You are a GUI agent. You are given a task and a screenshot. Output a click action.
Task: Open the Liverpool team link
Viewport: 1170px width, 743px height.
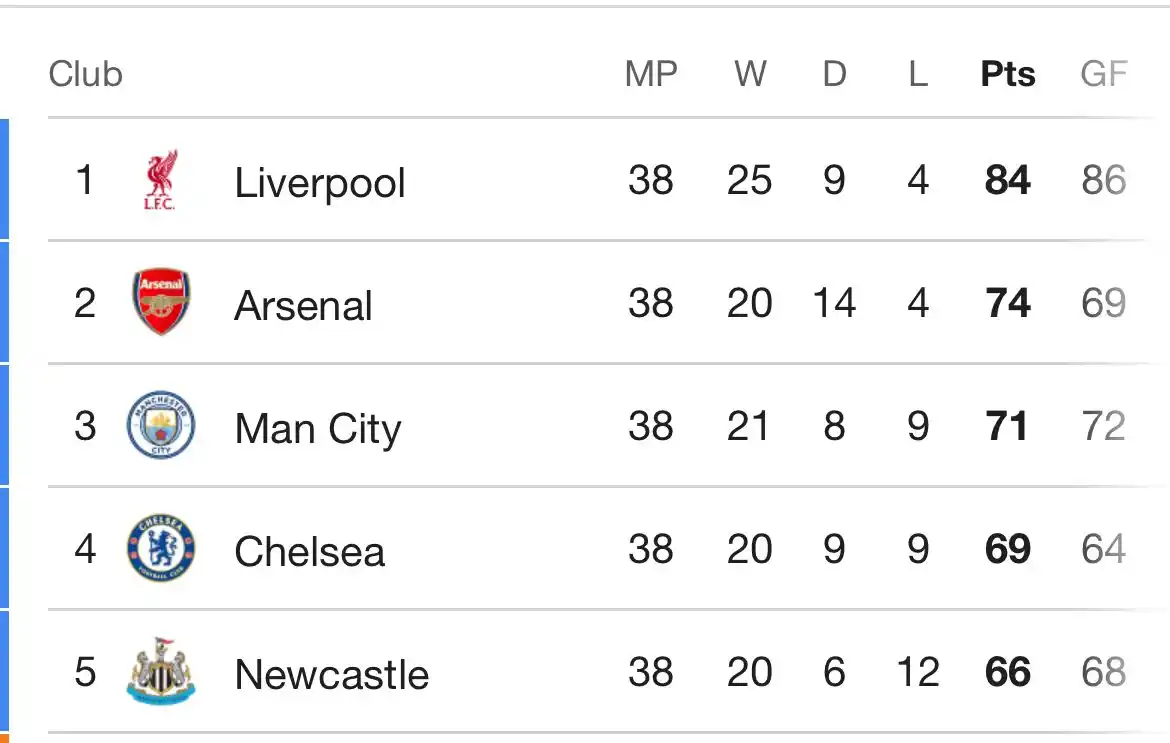tap(320, 183)
